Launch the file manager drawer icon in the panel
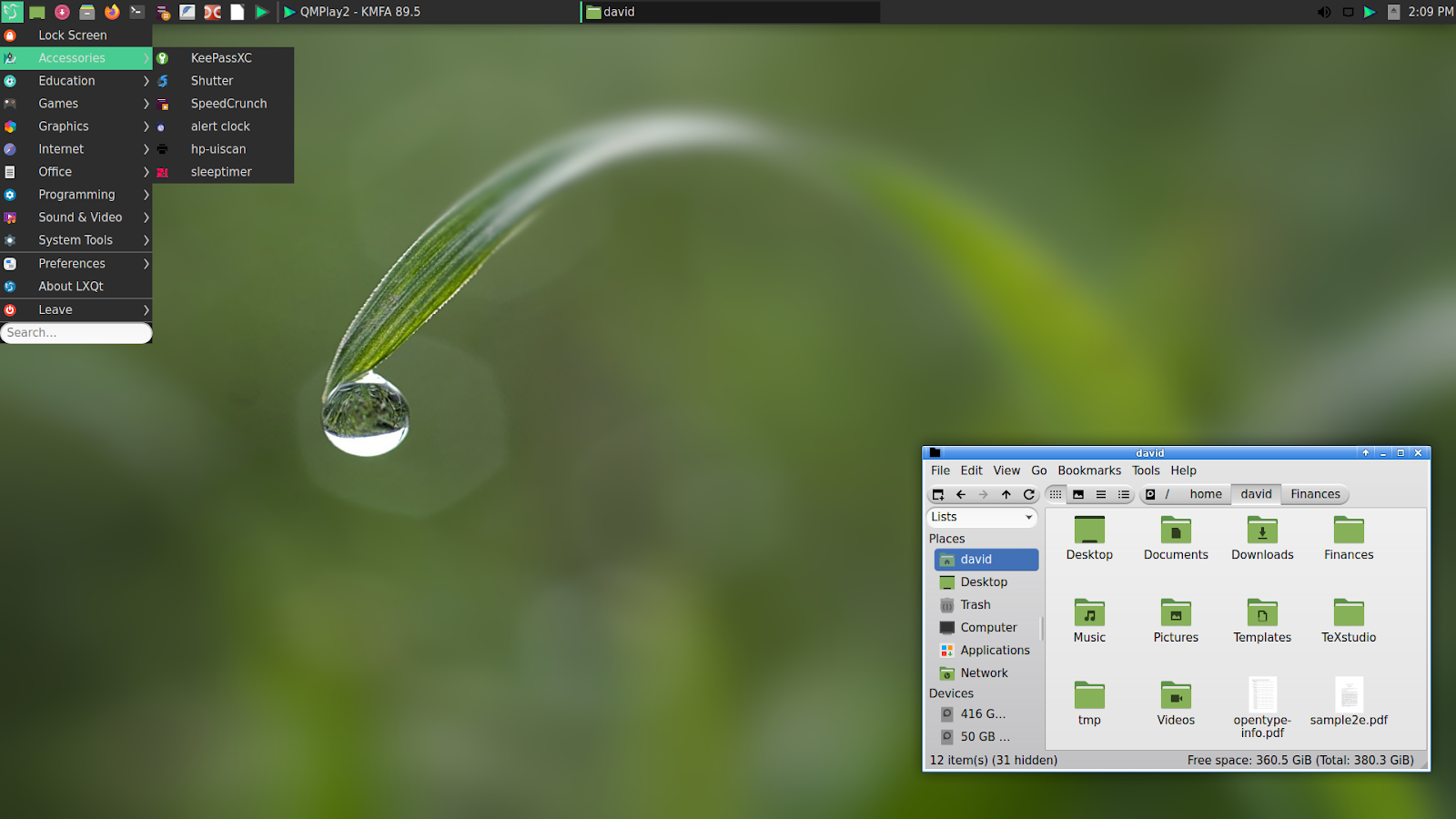 [87, 12]
